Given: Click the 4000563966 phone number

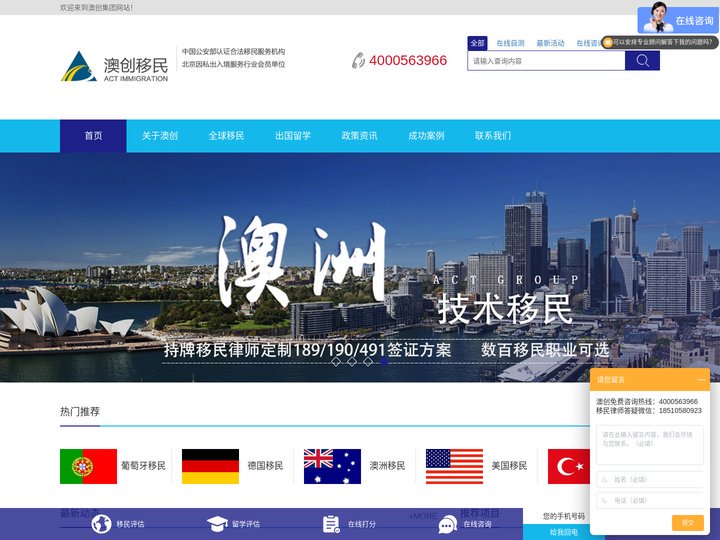Looking at the screenshot, I should [408, 60].
